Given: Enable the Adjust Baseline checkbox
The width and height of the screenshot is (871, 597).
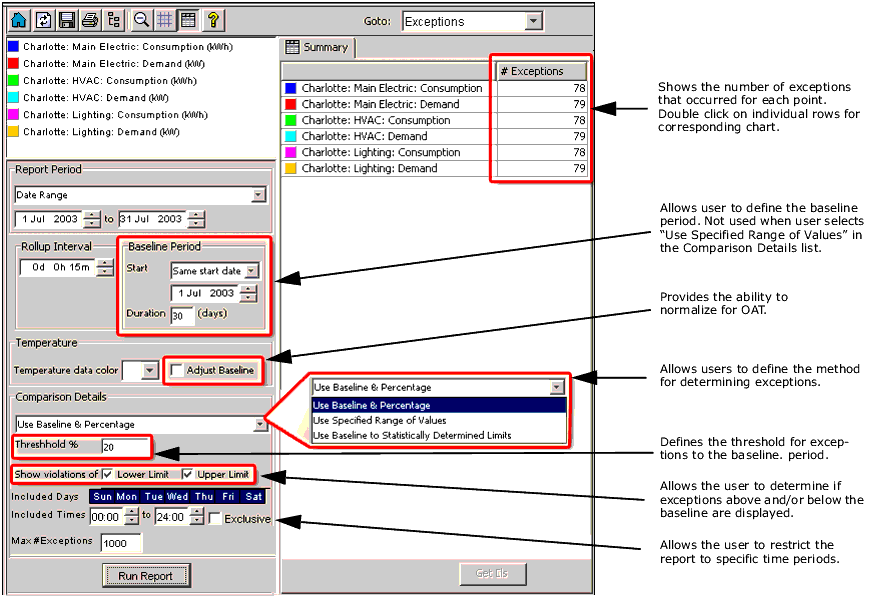Looking at the screenshot, I should tap(177, 371).
